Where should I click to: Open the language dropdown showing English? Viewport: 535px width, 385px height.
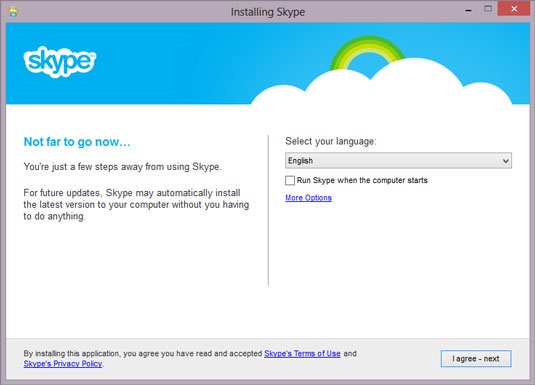point(398,160)
